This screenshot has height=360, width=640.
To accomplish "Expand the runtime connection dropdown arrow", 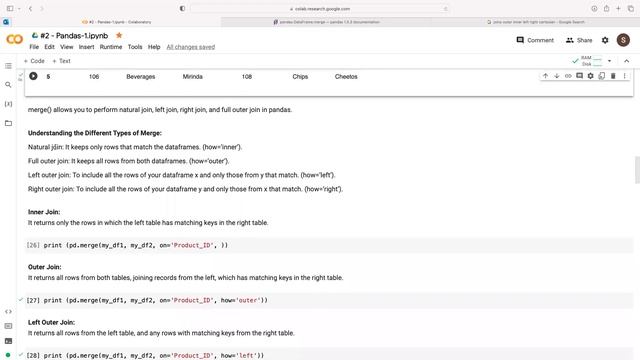I will coord(609,61).
